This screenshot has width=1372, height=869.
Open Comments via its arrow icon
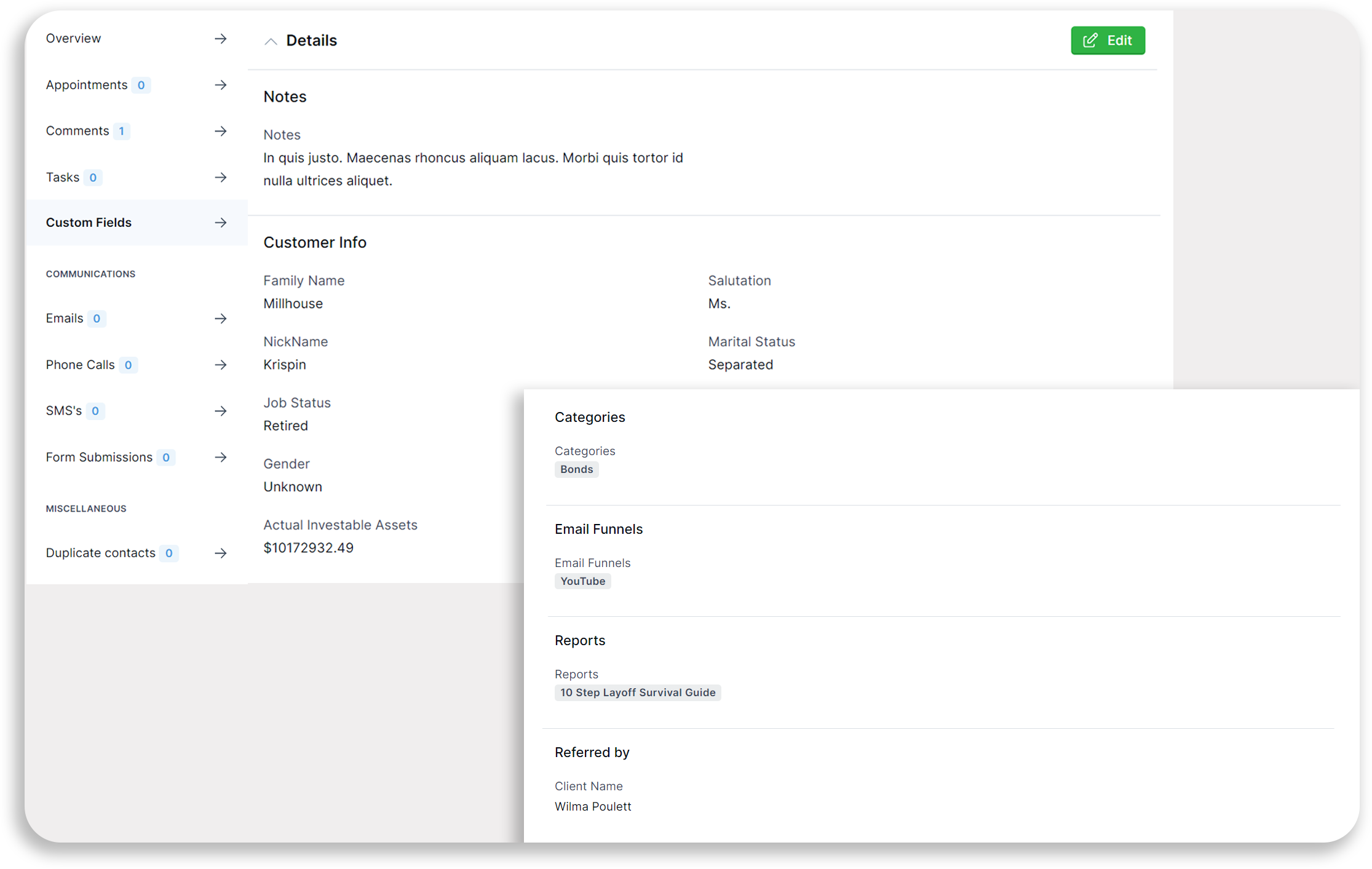pos(220,131)
